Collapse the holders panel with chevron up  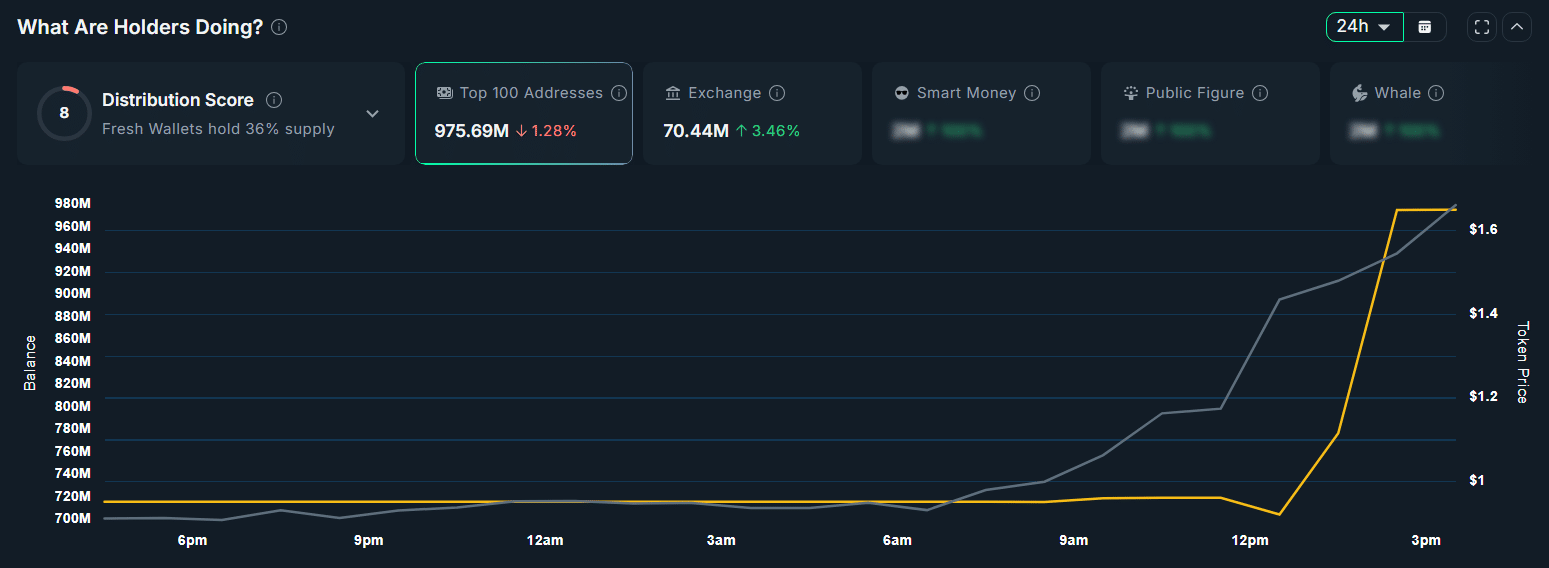pos(1517,27)
